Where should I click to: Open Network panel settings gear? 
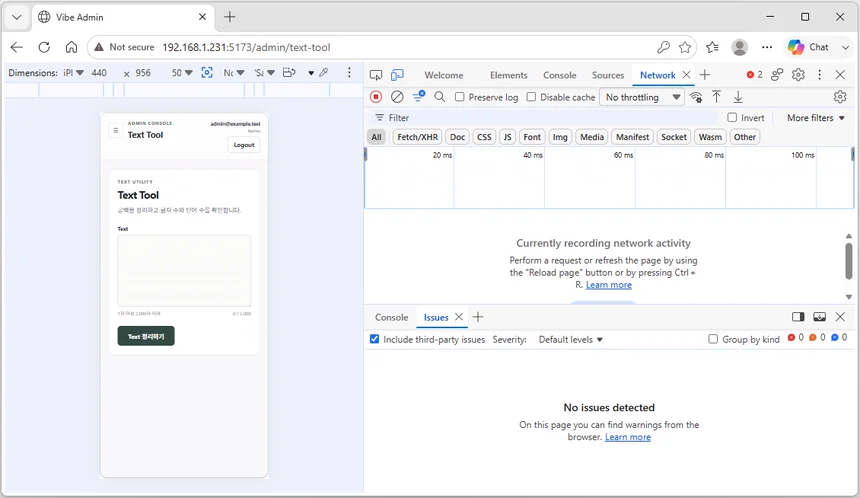click(840, 97)
